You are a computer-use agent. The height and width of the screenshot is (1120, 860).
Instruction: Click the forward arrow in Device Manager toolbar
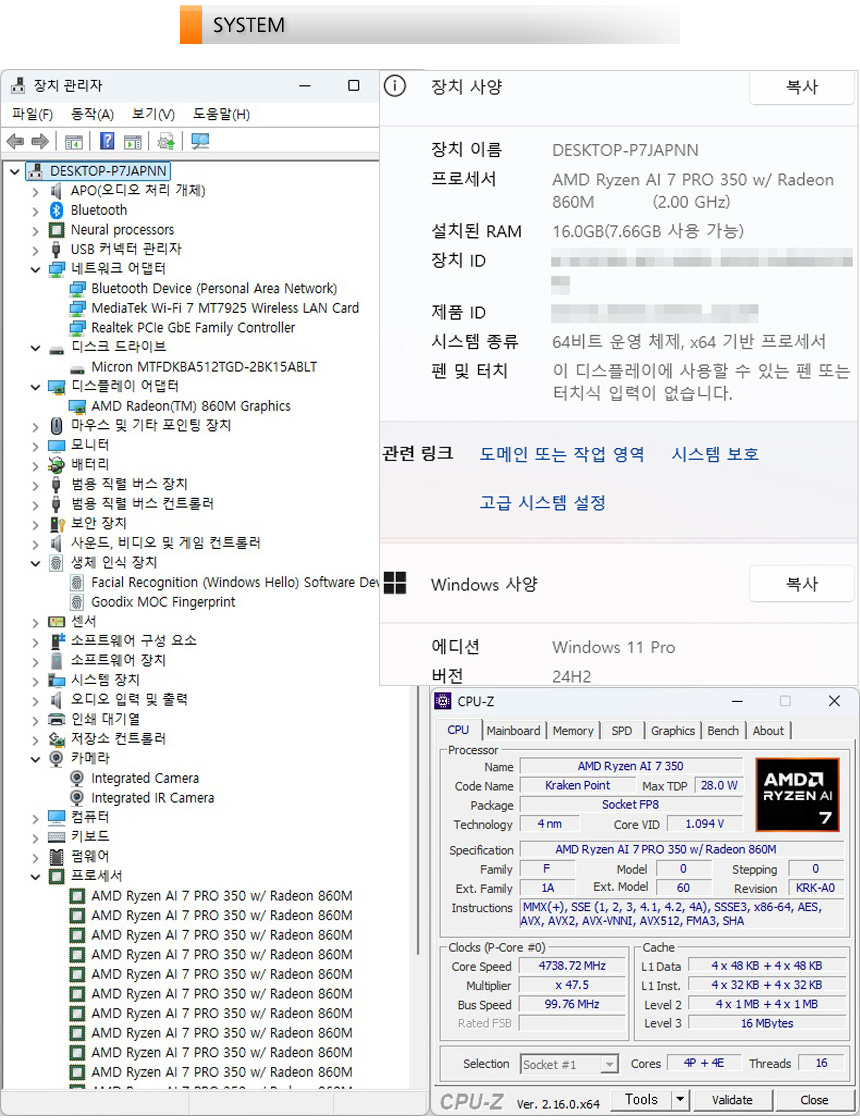pos(40,141)
